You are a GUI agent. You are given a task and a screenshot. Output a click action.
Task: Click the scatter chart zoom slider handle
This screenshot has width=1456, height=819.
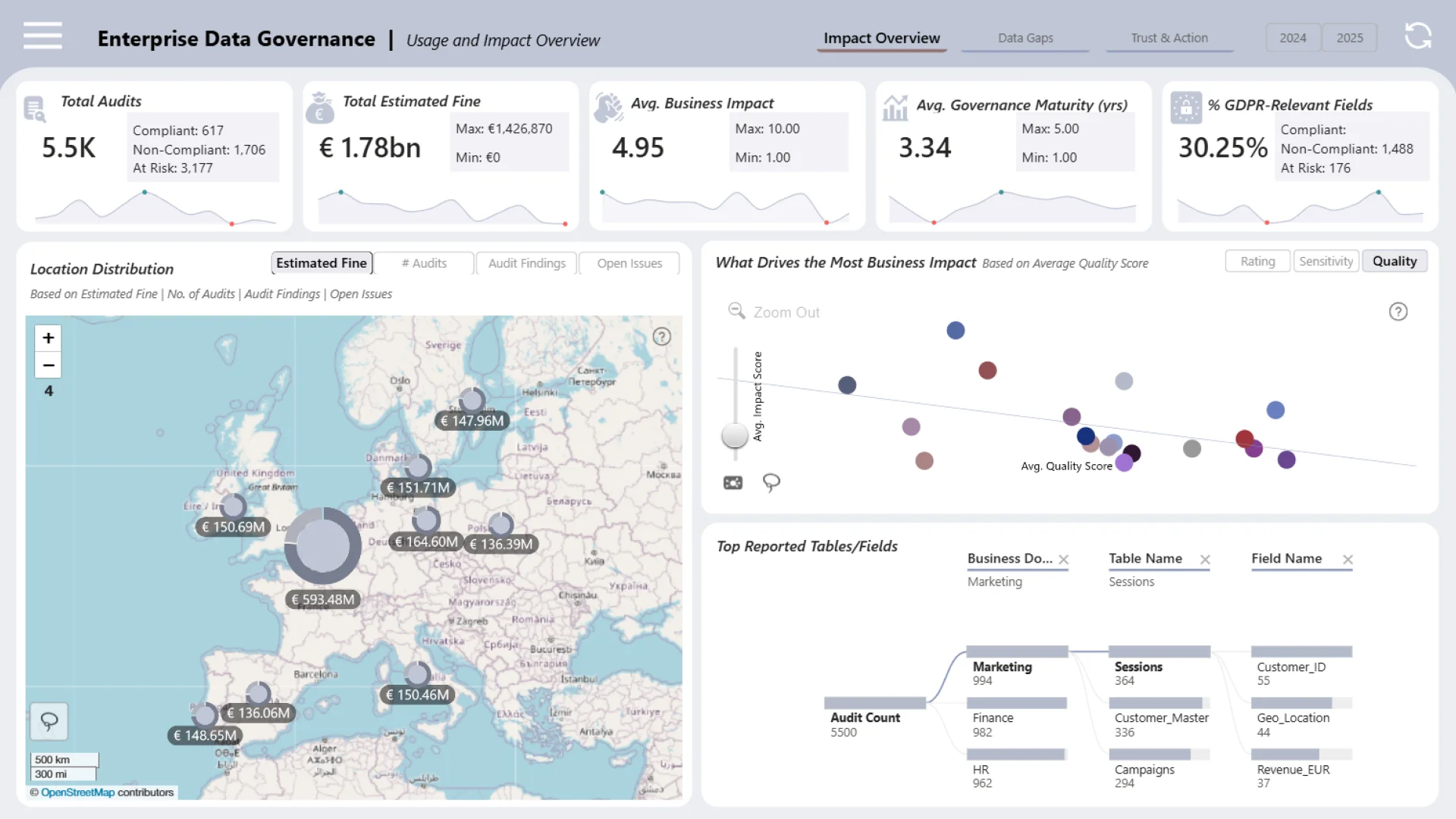coord(734,435)
